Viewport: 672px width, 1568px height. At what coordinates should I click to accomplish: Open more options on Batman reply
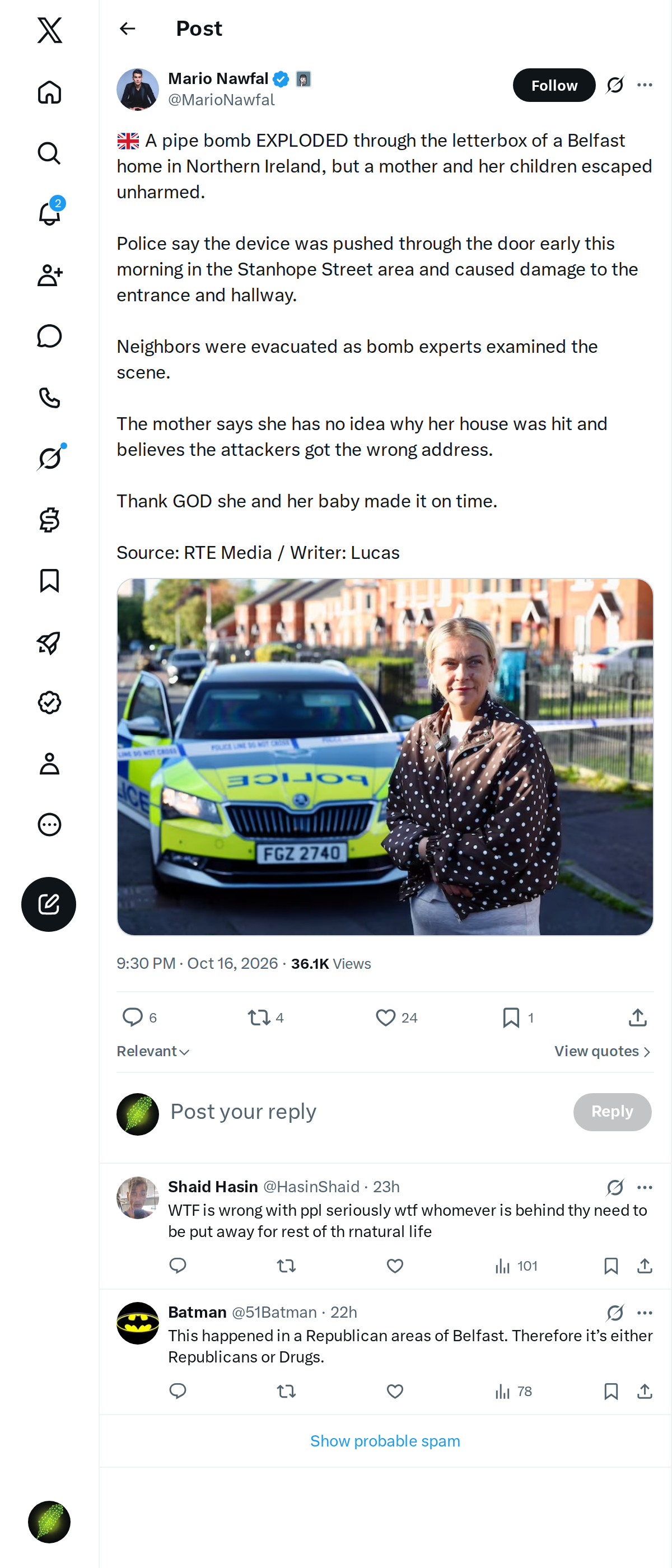645,1313
